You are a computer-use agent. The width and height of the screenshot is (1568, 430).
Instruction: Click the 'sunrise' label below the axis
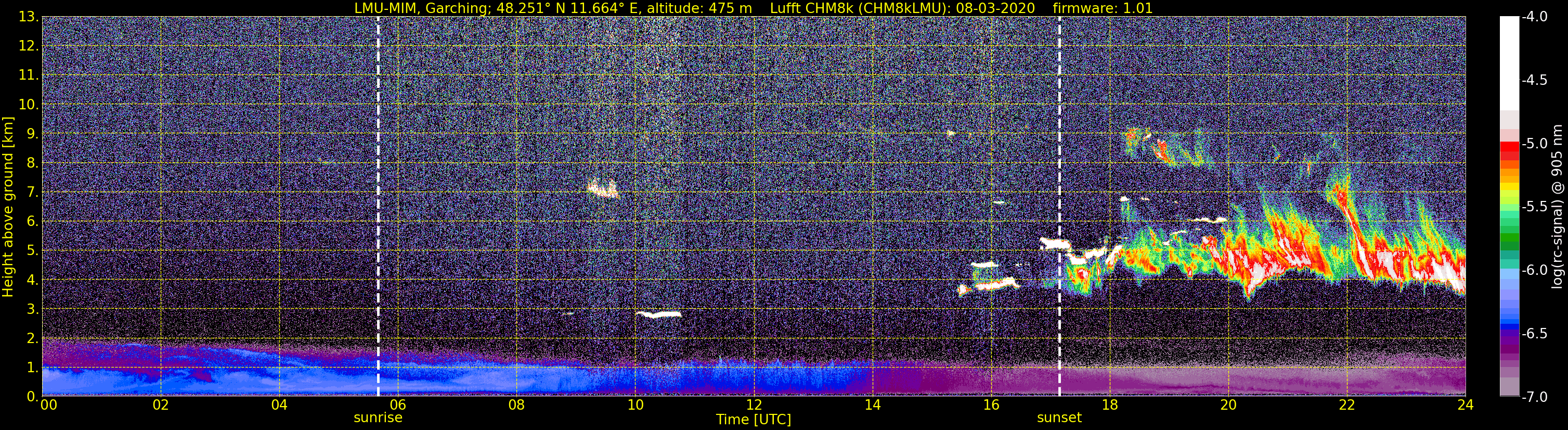378,418
